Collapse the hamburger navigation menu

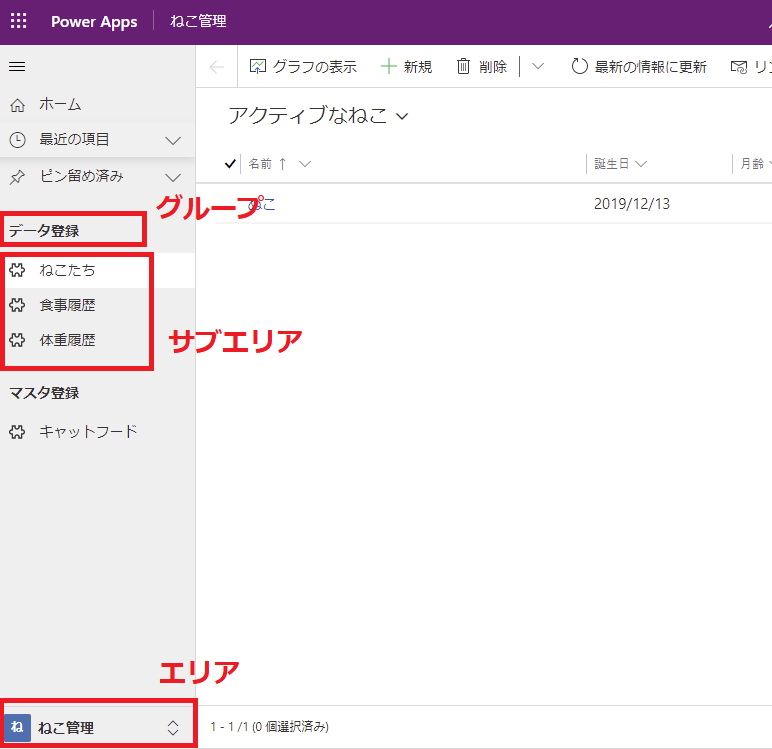17,67
